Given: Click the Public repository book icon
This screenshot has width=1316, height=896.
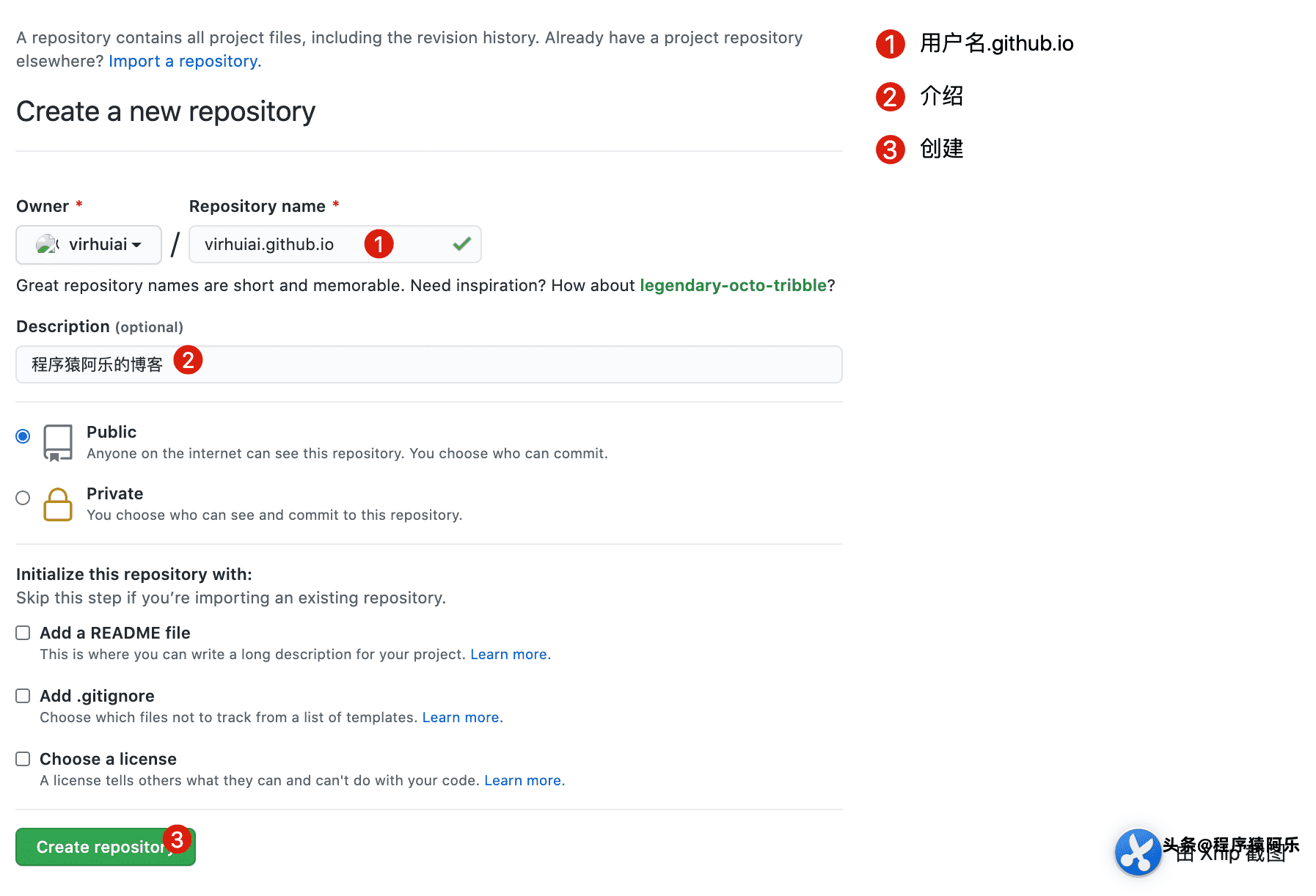Looking at the screenshot, I should click(57, 443).
